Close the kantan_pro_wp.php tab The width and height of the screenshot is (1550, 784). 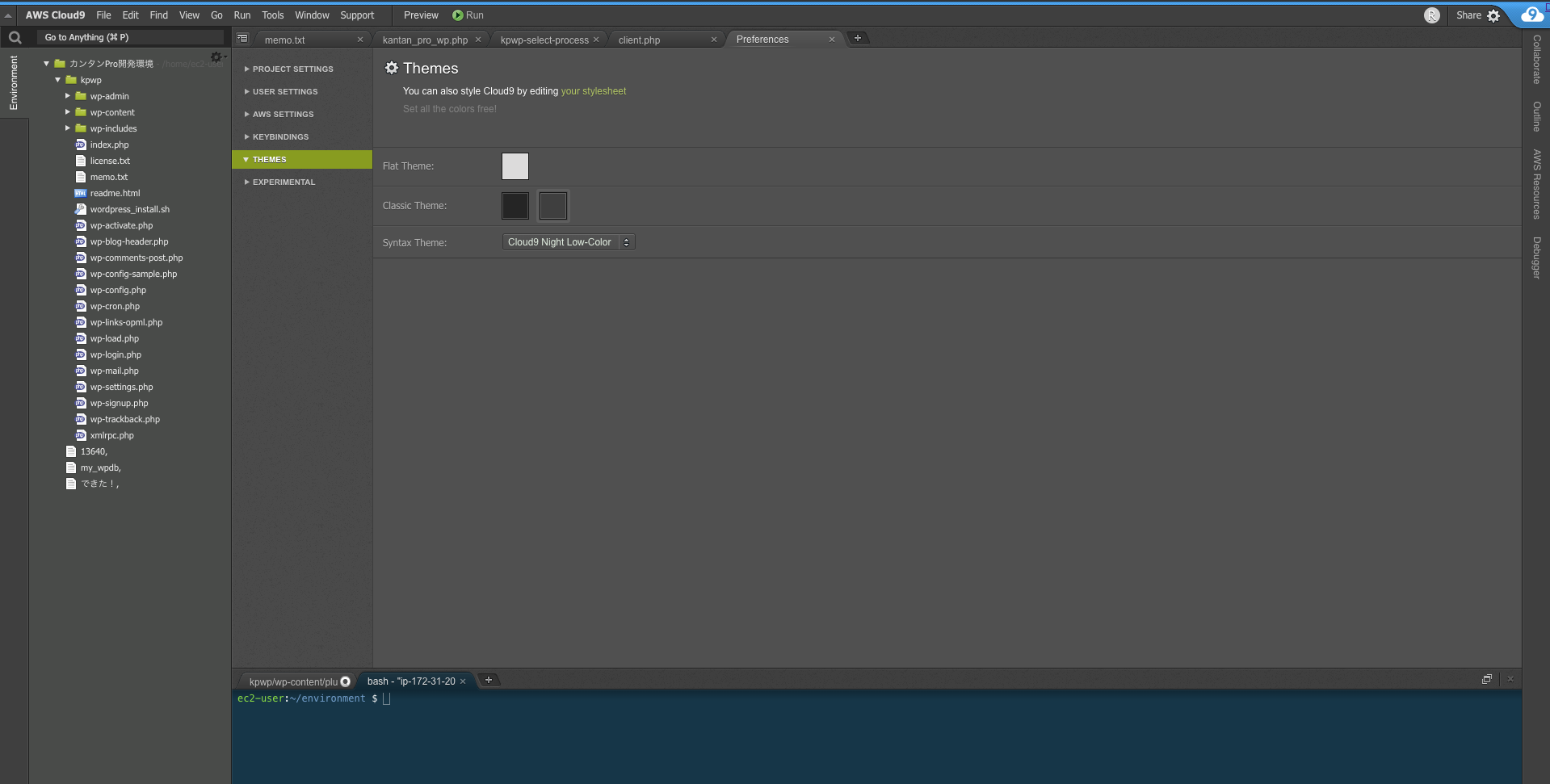478,40
